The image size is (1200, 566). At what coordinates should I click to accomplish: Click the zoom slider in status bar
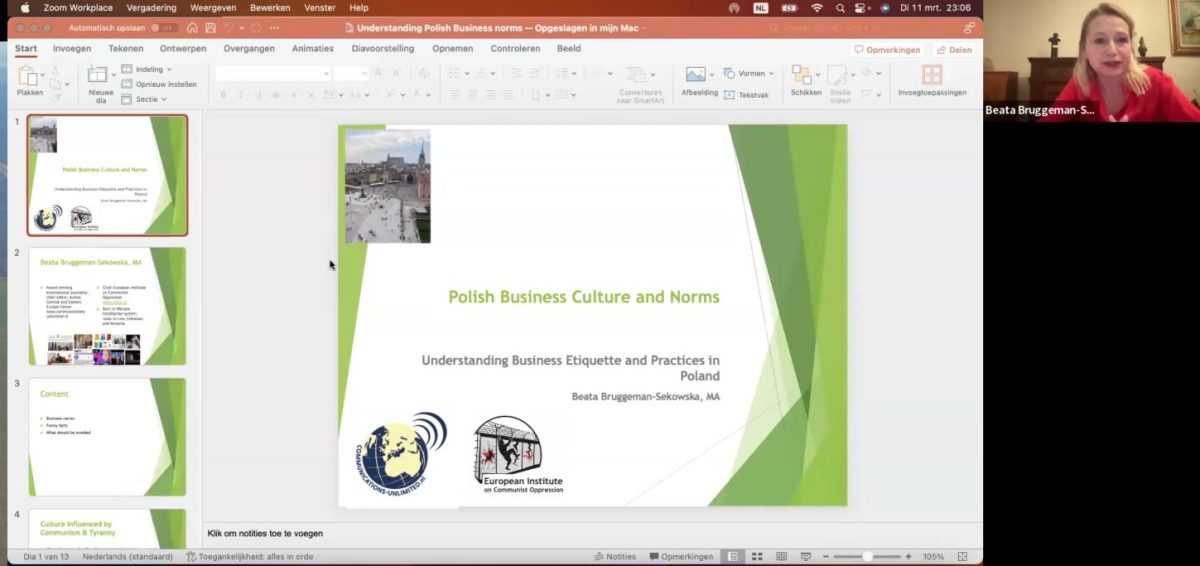tap(867, 557)
